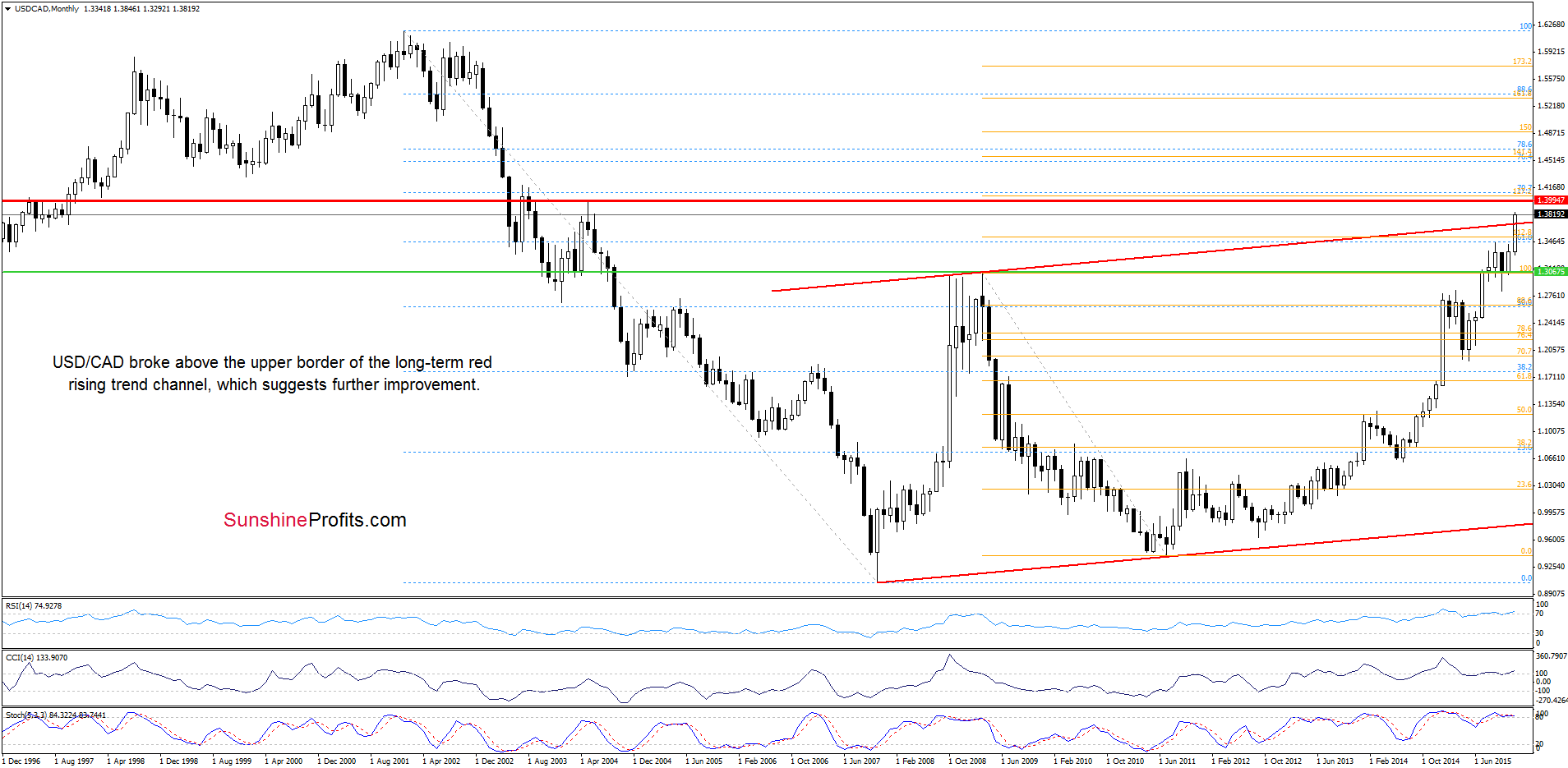Image resolution: width=1568 pixels, height=768 pixels.
Task: Click the 1 Aug 2003 date label
Action: point(547,761)
